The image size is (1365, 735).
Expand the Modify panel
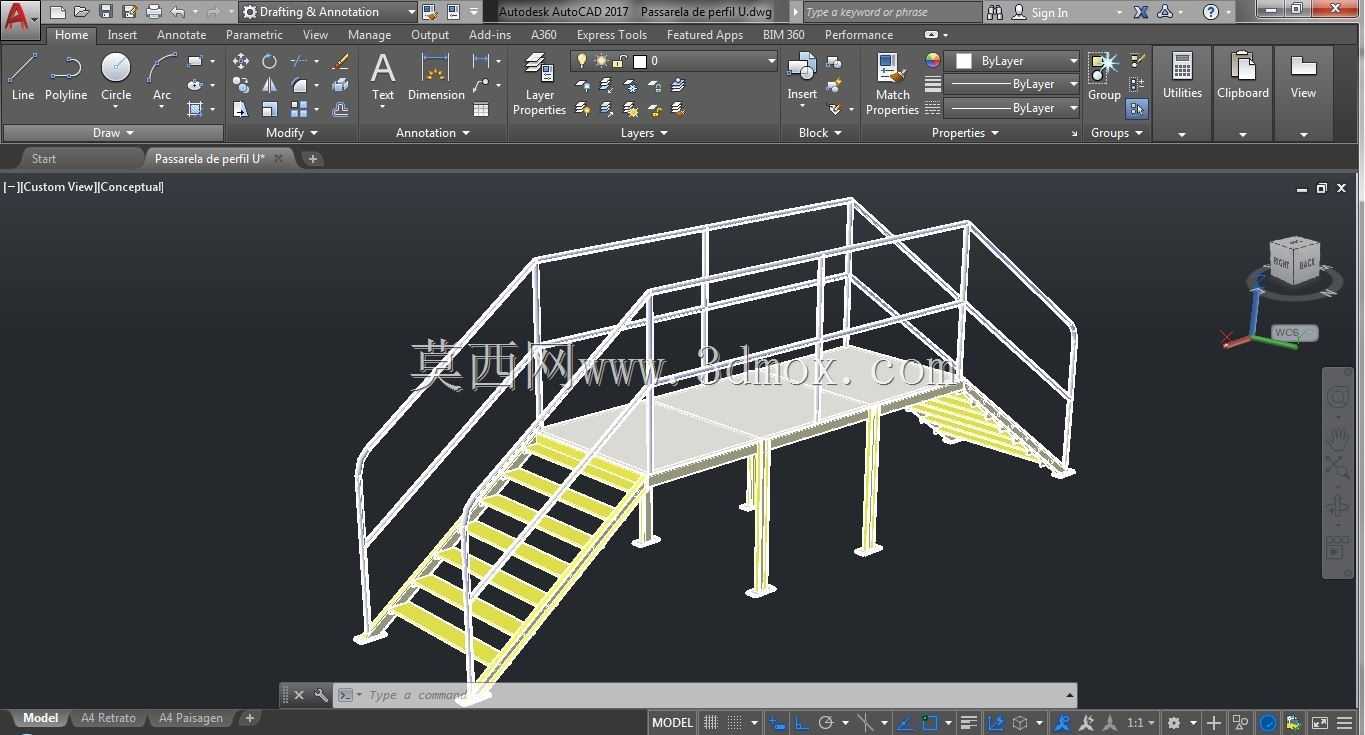coord(292,132)
